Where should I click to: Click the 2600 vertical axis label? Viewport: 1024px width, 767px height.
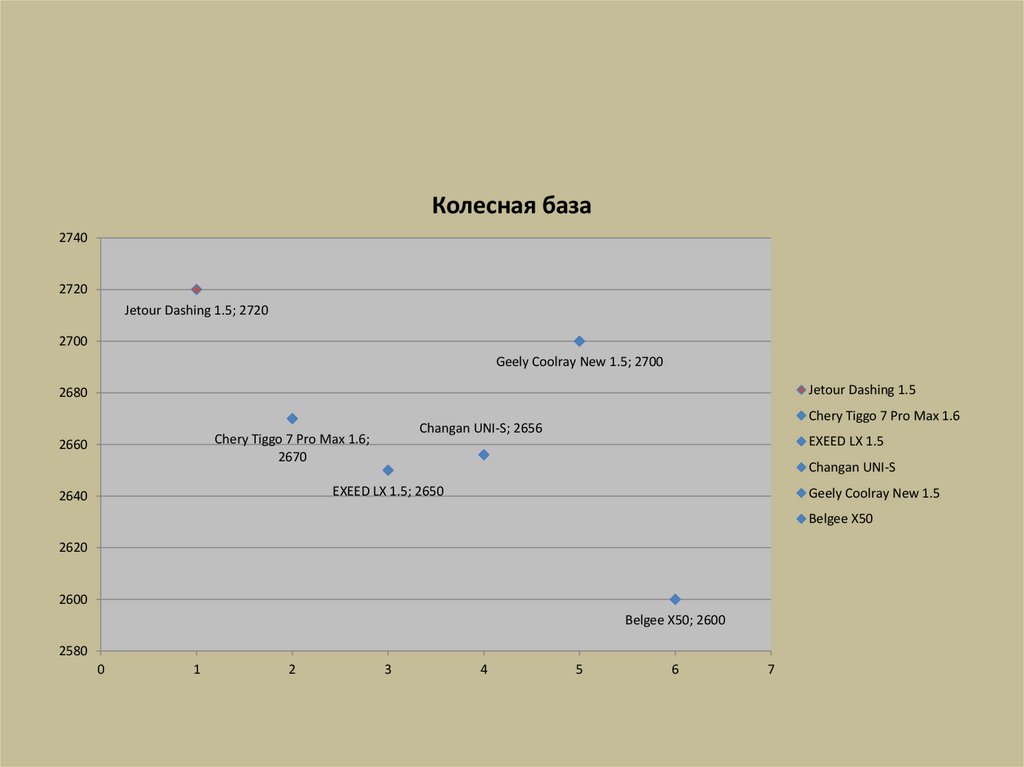pyautogui.click(x=73, y=599)
